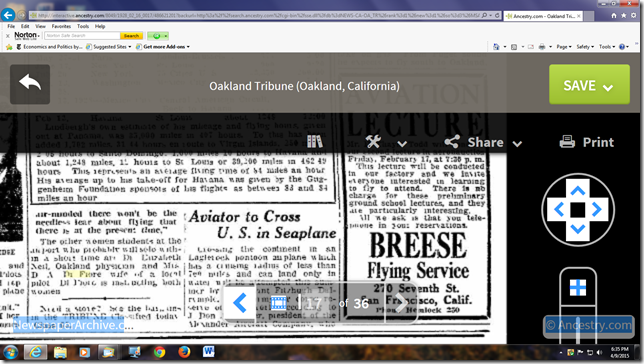Open the Favorites menu
Viewport: 644px width, 364px height.
pyautogui.click(x=61, y=26)
